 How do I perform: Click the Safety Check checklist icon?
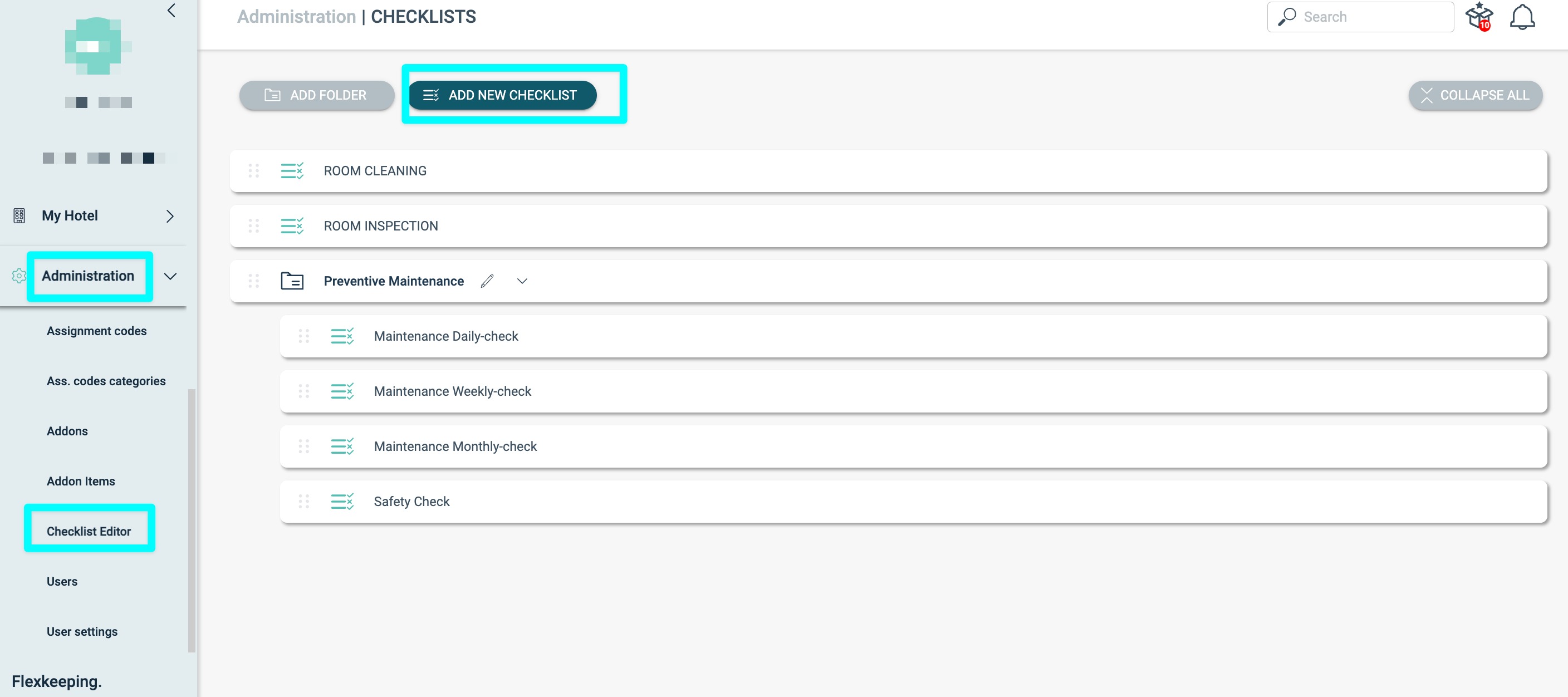click(x=342, y=502)
